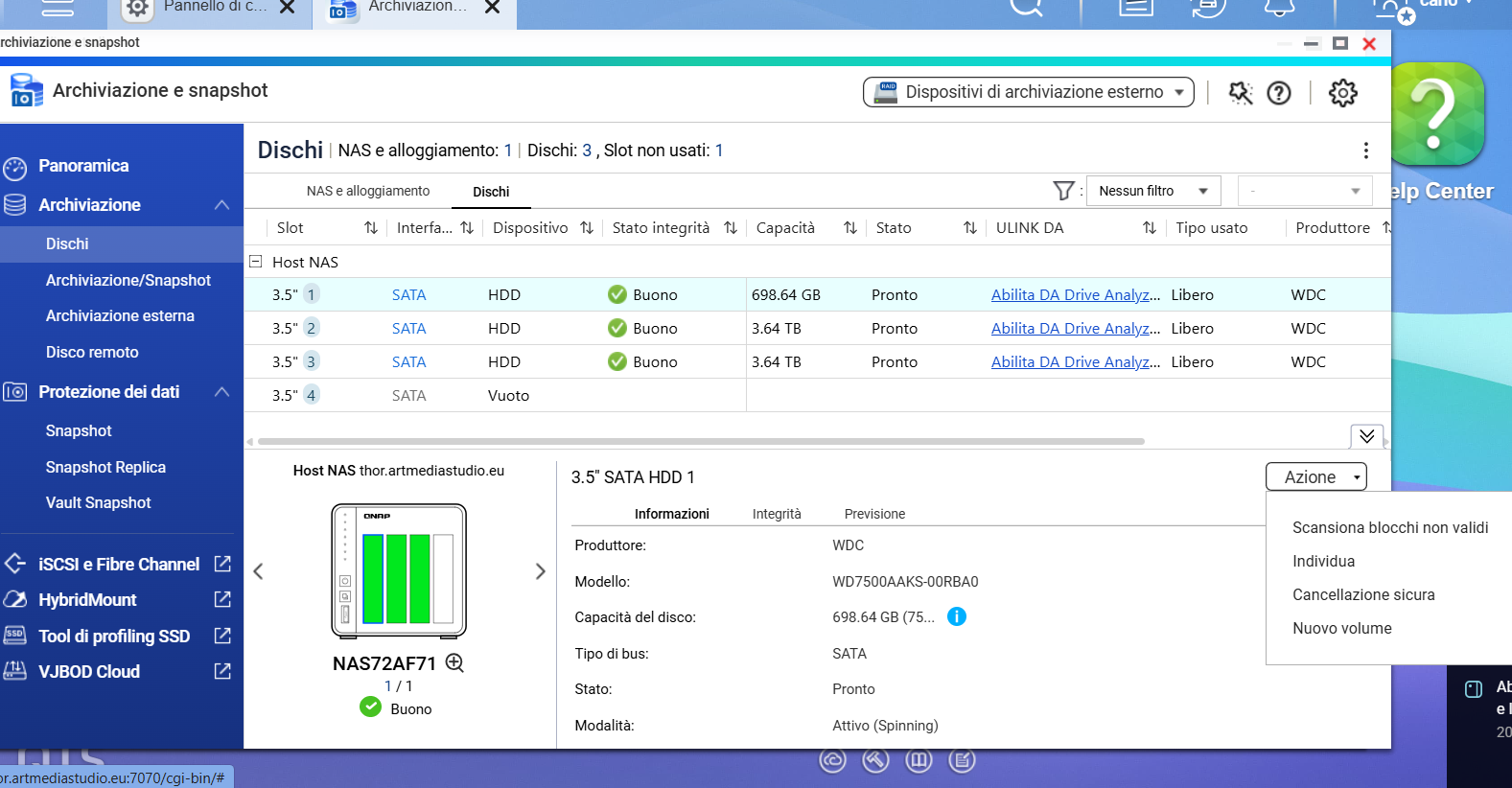Image resolution: width=1512 pixels, height=788 pixels.
Task: Open the Nessun filtro dropdown
Action: click(1153, 191)
